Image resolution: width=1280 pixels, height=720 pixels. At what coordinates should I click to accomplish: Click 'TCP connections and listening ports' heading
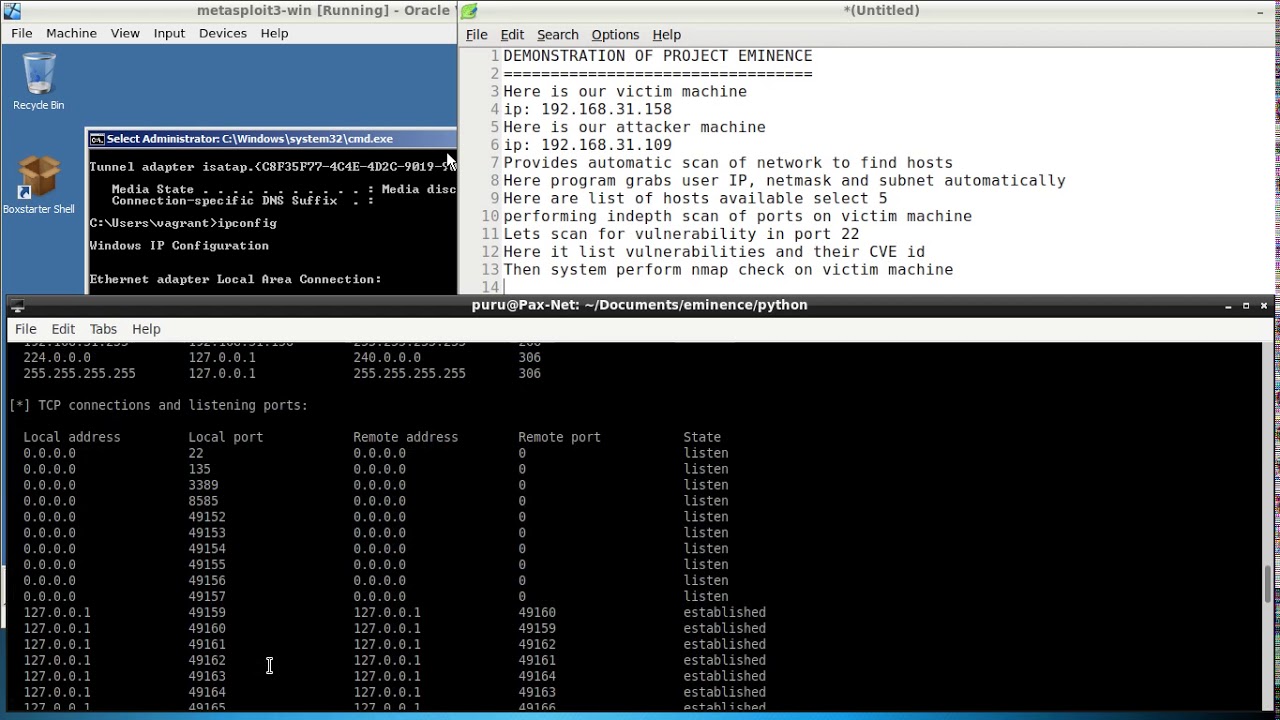coord(173,405)
